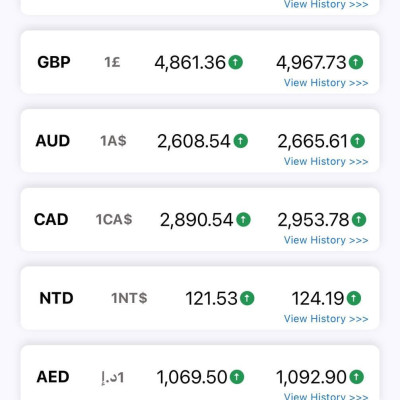Click green up arrow beside AUD 2,608.54

coord(241,141)
